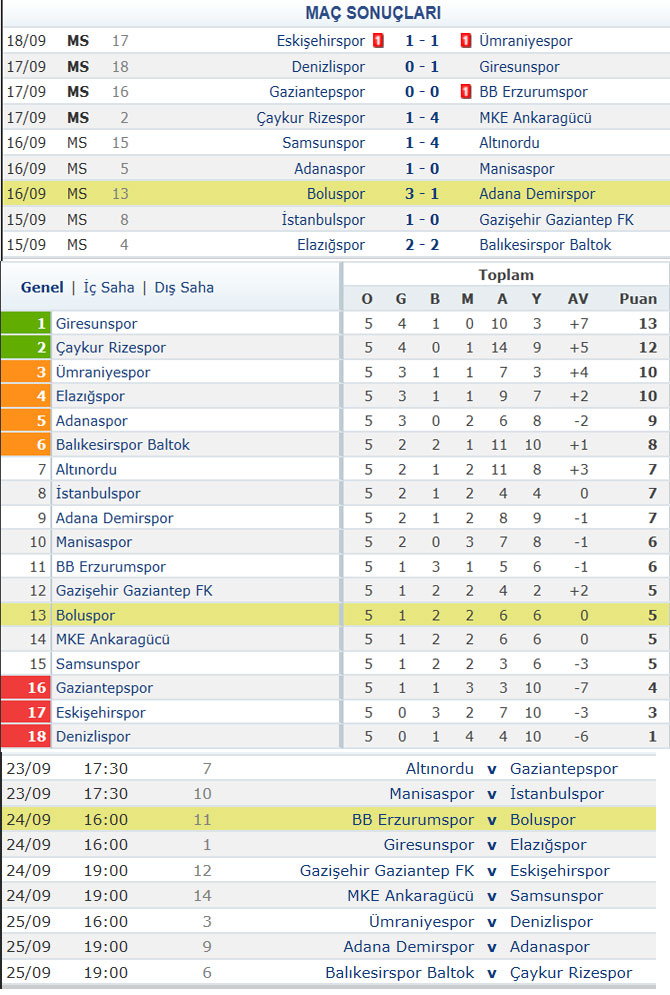Viewport: 670px width, 995px height.
Task: Click the AV column header
Action: click(578, 299)
